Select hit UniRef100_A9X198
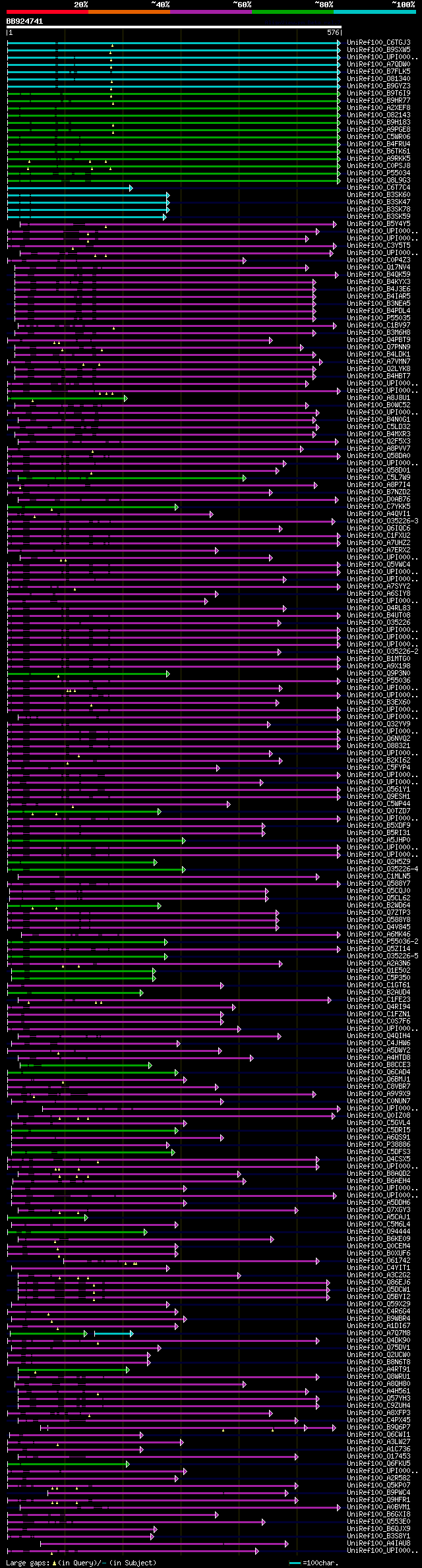 point(378,666)
